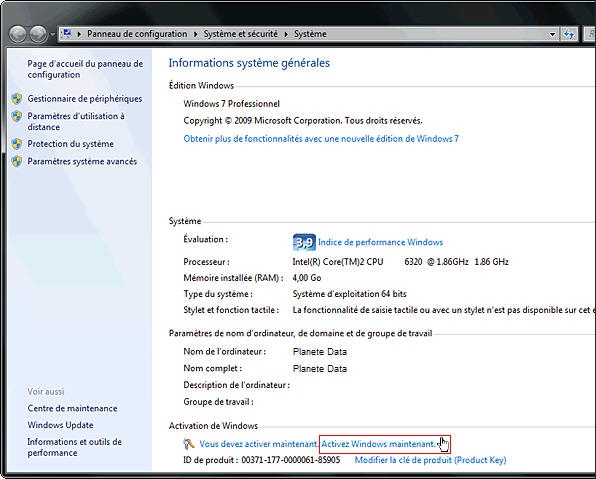Open Page d'accueil du panneau de configuration
This screenshot has height=479, width=596.
click(x=85, y=69)
